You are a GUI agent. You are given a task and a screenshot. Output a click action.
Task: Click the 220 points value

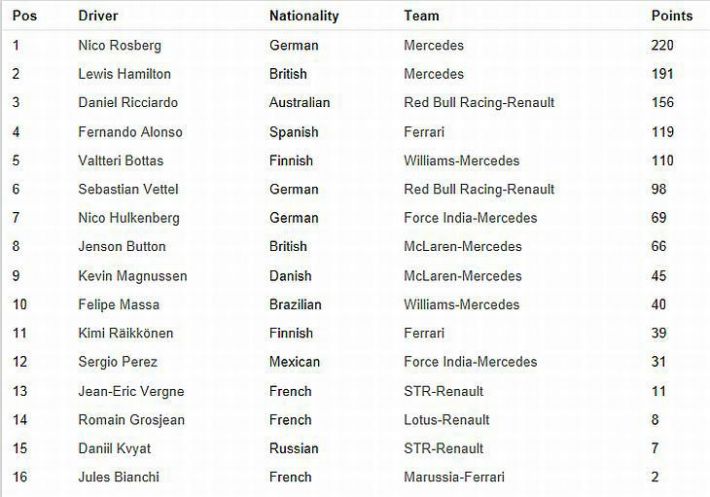pyautogui.click(x=661, y=45)
